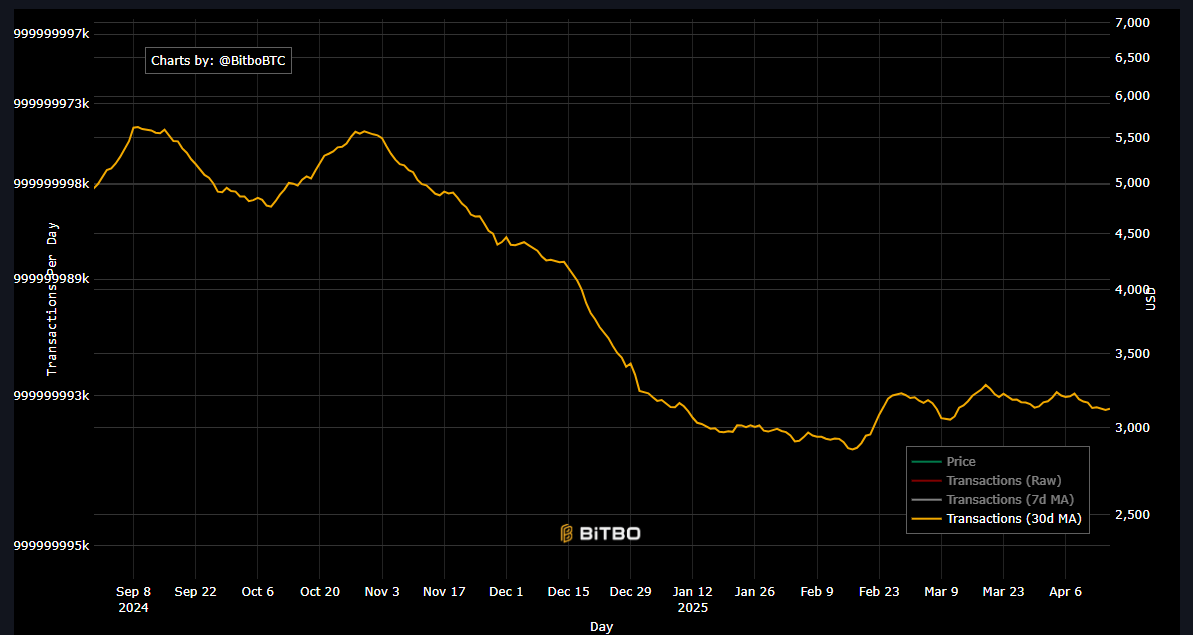
Task: Click the 5,000 USD axis value
Action: click(x=1131, y=183)
